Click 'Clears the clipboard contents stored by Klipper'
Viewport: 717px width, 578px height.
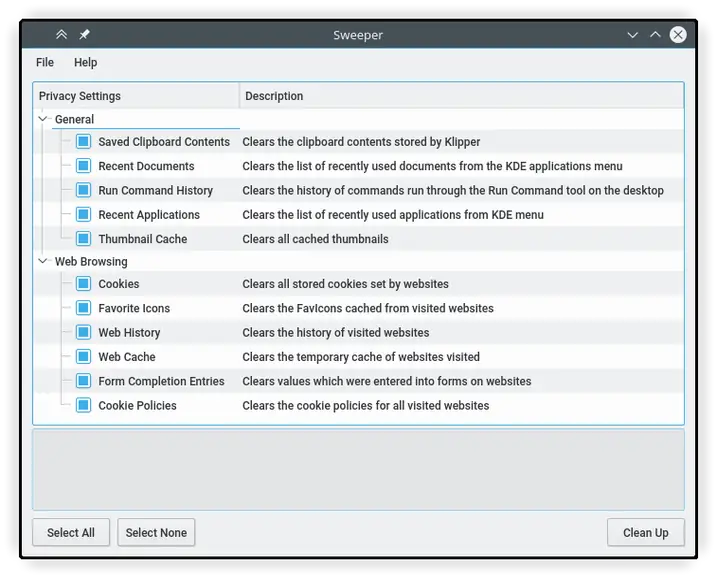pyautogui.click(x=361, y=142)
